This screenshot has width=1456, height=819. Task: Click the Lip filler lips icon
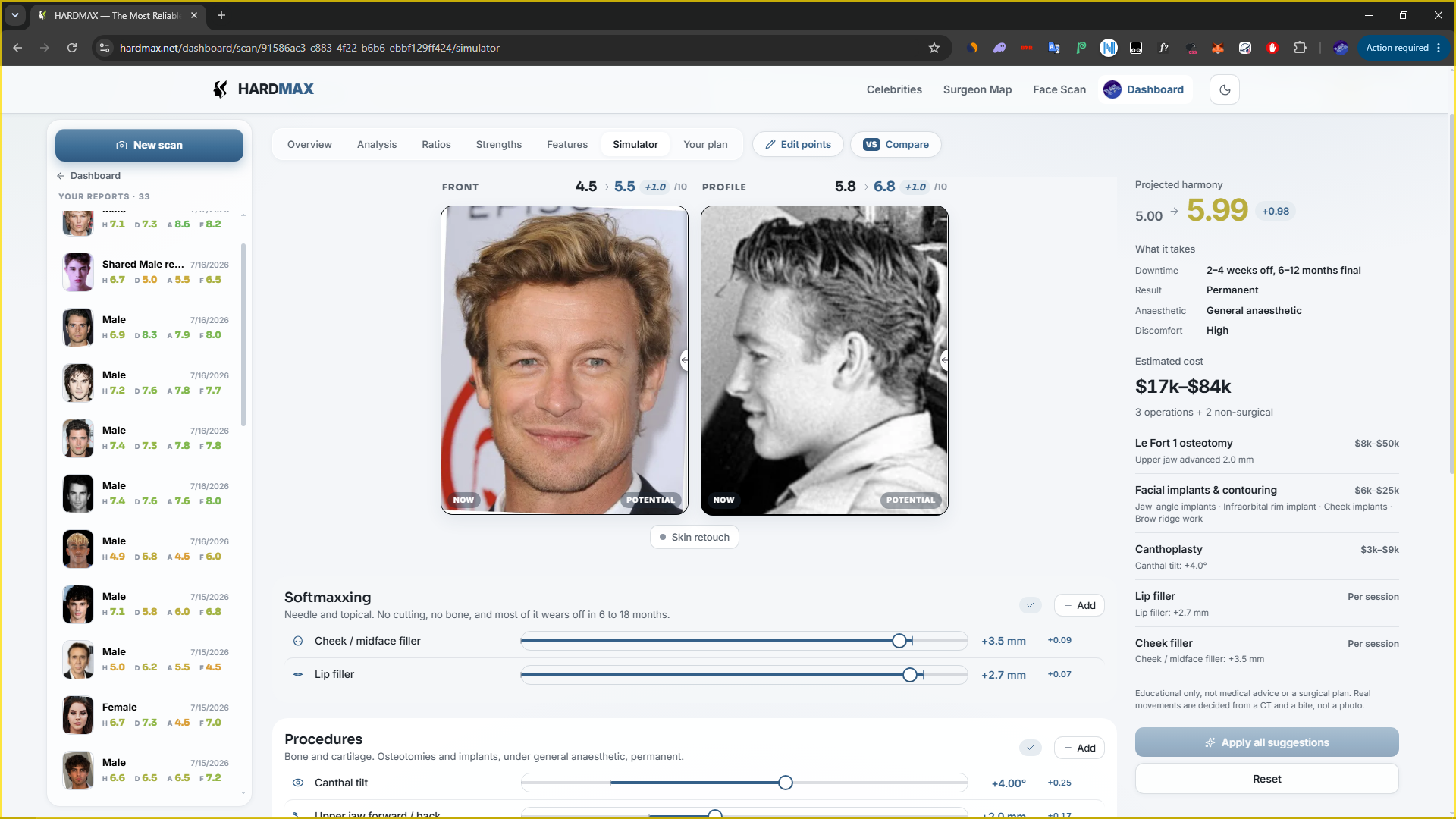point(298,674)
